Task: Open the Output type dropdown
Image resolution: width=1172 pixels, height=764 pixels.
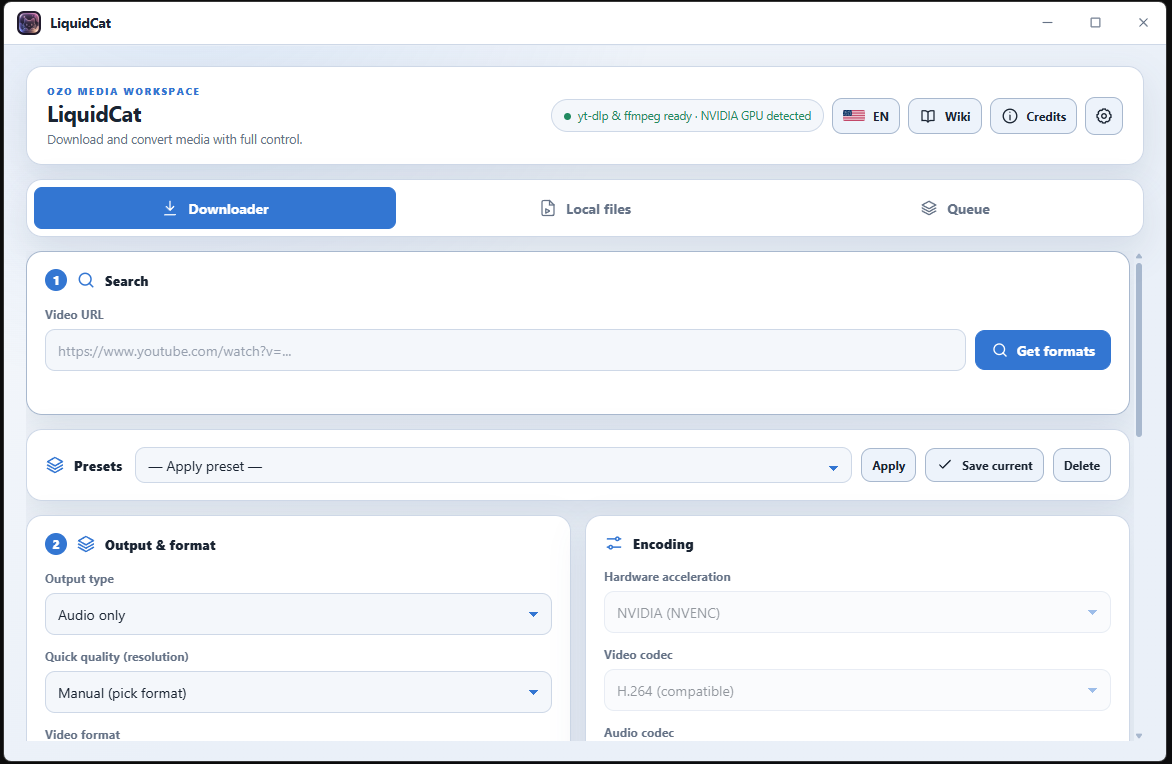Action: click(298, 614)
